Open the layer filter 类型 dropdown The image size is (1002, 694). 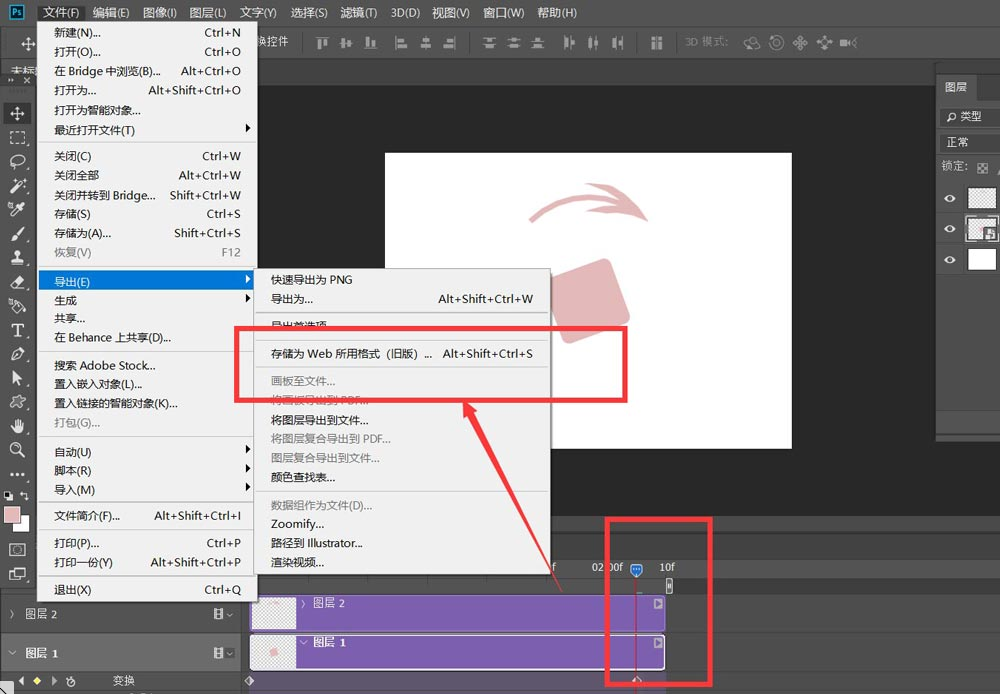tap(969, 116)
